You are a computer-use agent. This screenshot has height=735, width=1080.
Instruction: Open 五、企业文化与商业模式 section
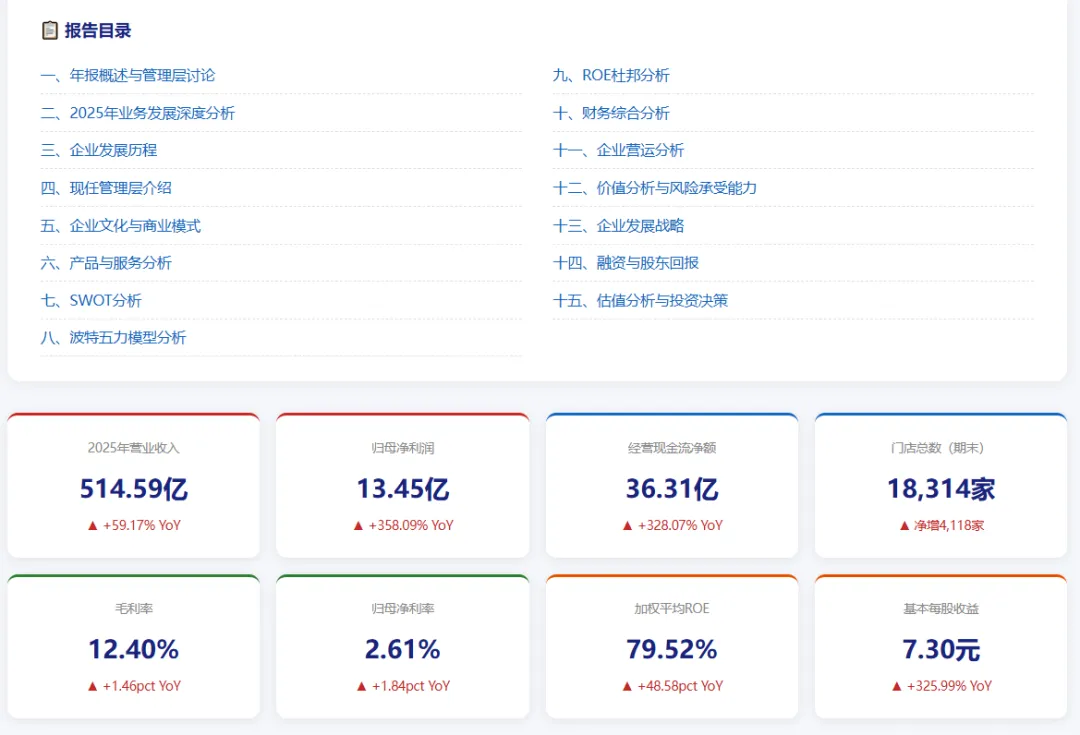coord(121,226)
